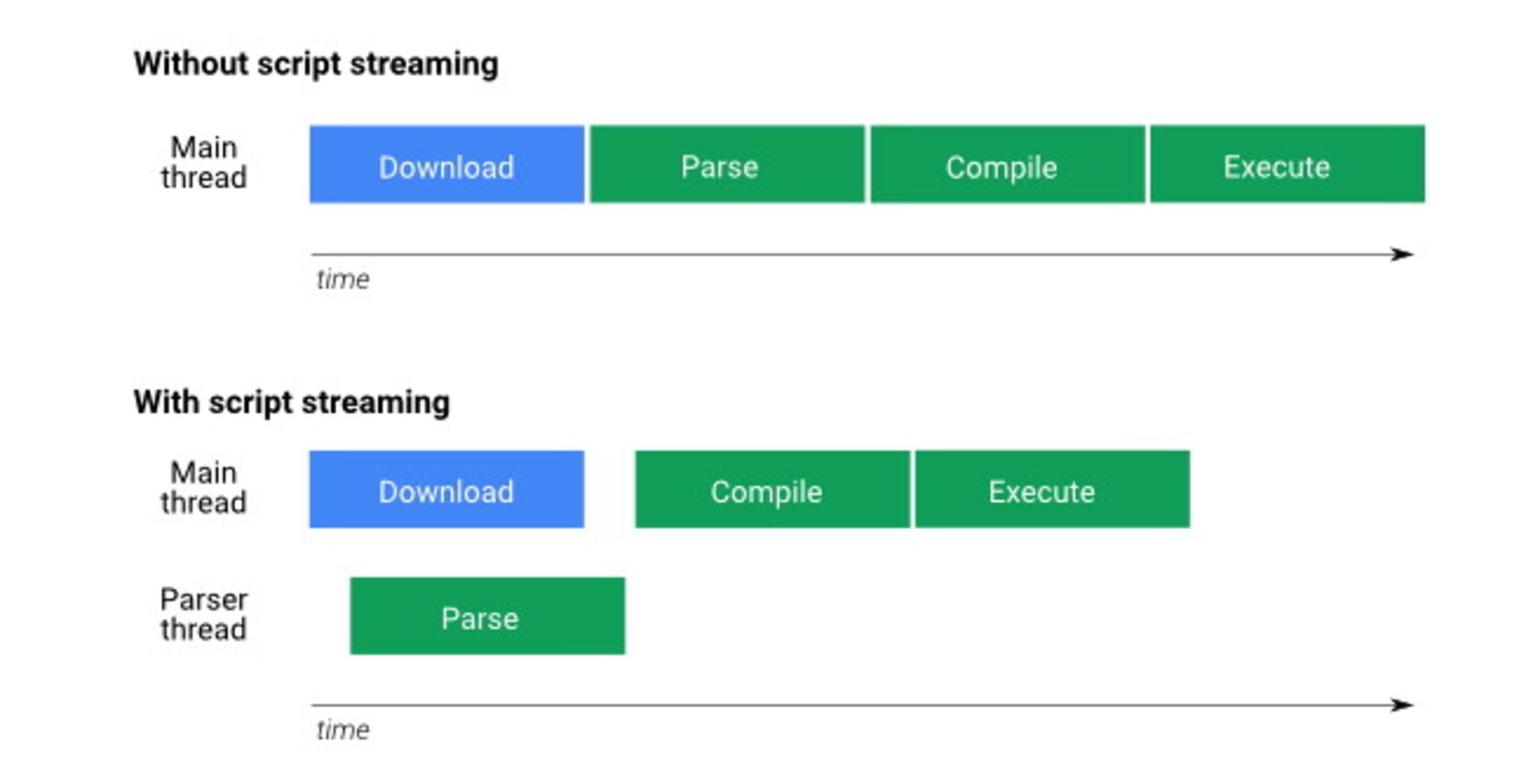Click the left end of the bottom time axis
1526x784 pixels.
pyautogui.click(x=315, y=705)
